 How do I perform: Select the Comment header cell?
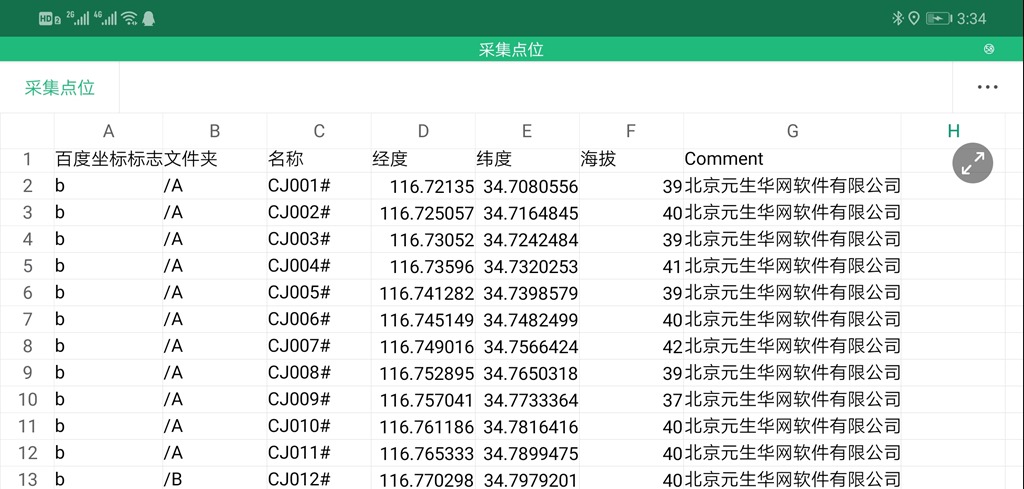pyautogui.click(x=791, y=159)
